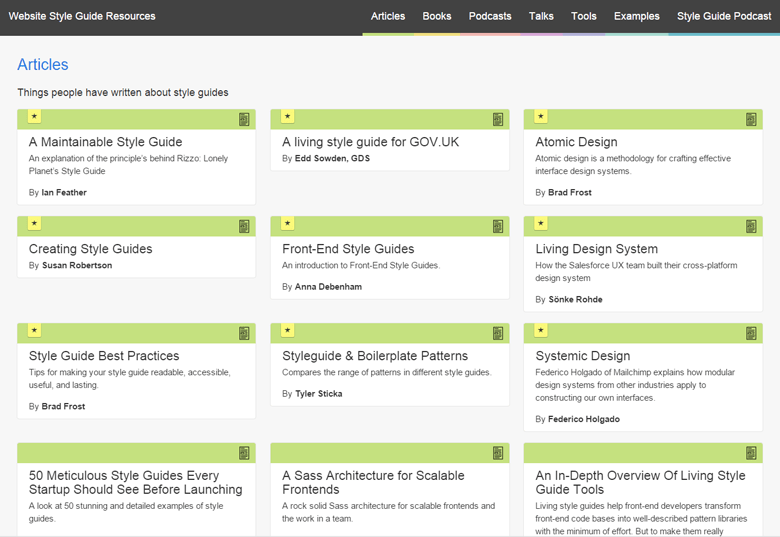Open the Creating Style Guides article
Viewport: 780px width, 537px height.
(x=91, y=249)
